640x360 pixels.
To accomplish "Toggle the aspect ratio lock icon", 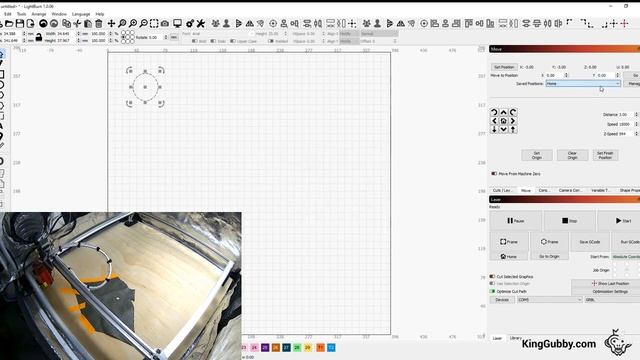I will point(39,37).
